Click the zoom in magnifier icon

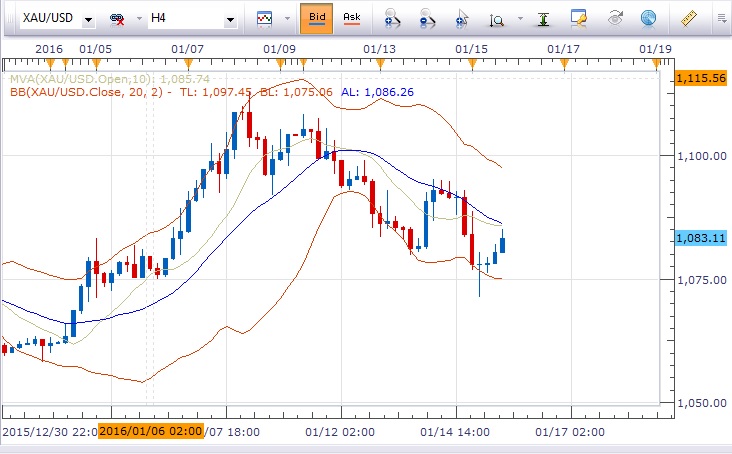[392, 19]
